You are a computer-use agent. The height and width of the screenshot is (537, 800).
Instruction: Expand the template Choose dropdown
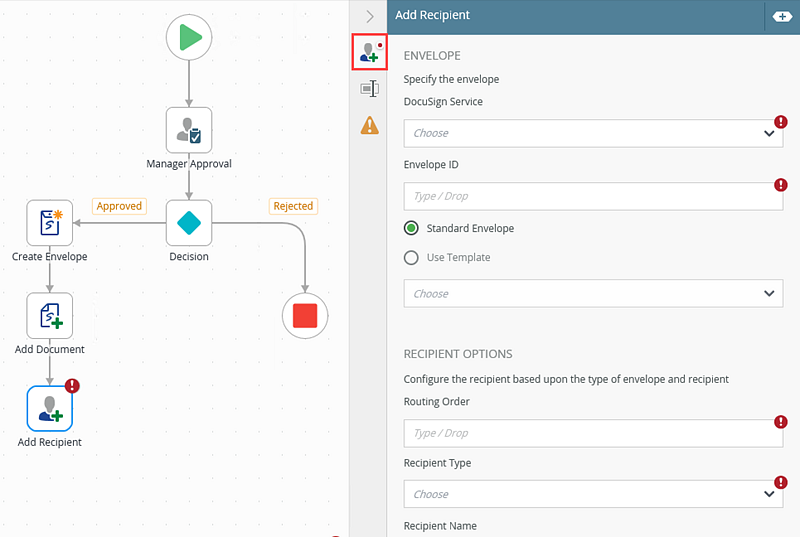point(593,294)
